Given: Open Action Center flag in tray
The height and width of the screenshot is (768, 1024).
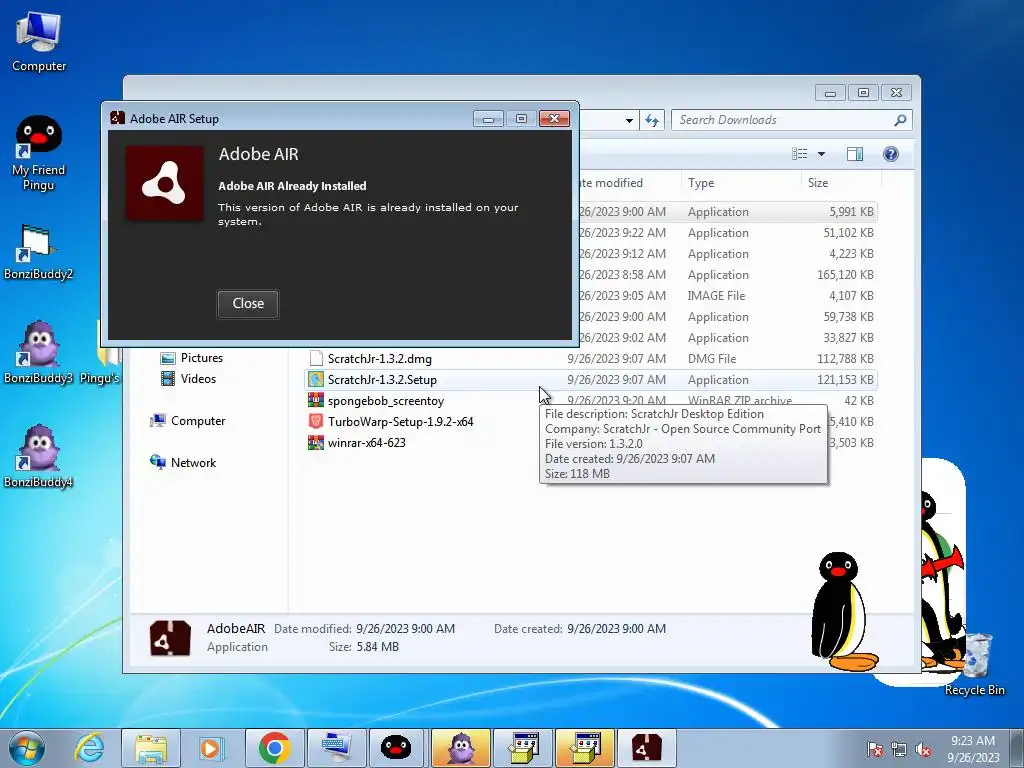Looking at the screenshot, I should coord(875,749).
